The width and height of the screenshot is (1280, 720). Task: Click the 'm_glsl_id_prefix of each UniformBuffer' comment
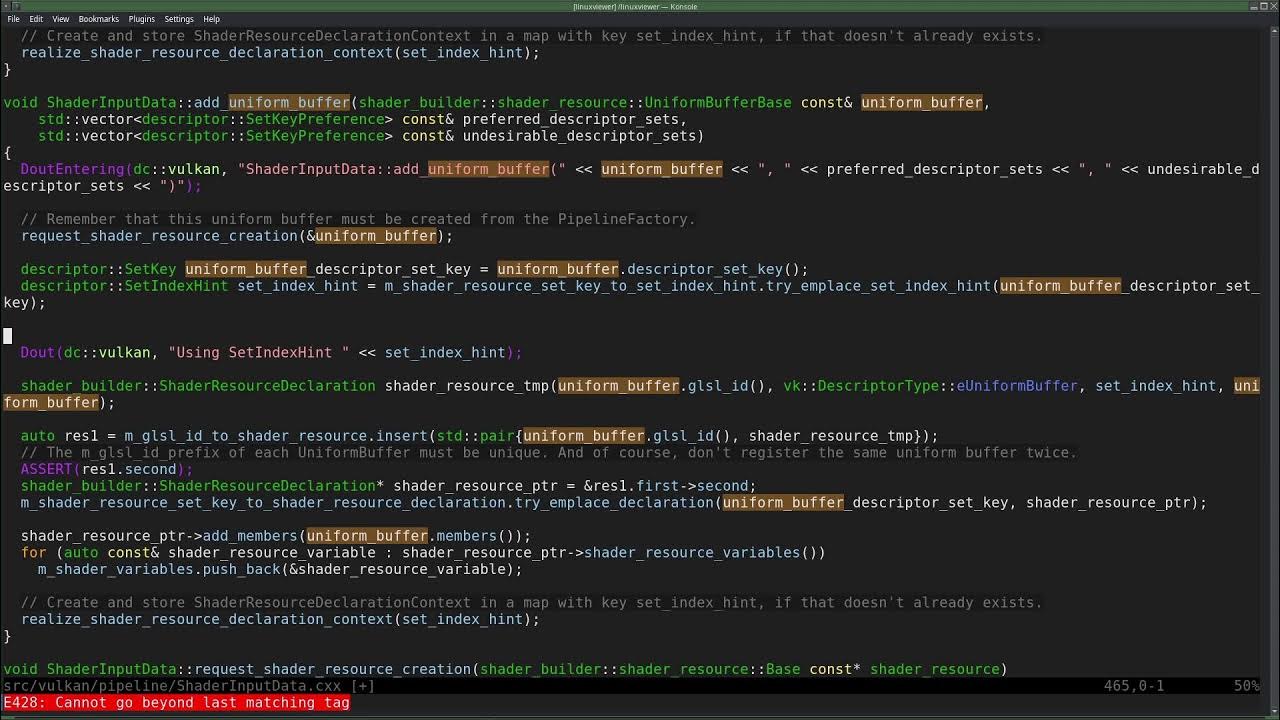[549, 452]
